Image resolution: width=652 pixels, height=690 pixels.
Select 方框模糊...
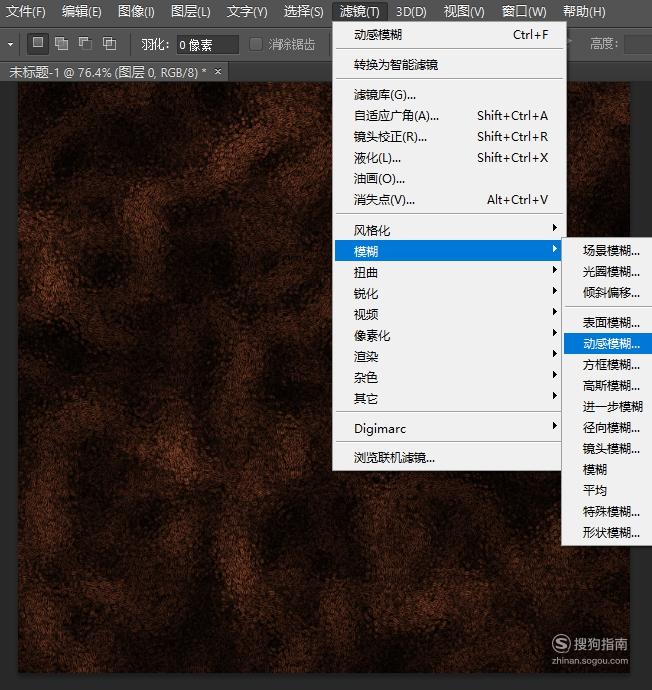608,365
